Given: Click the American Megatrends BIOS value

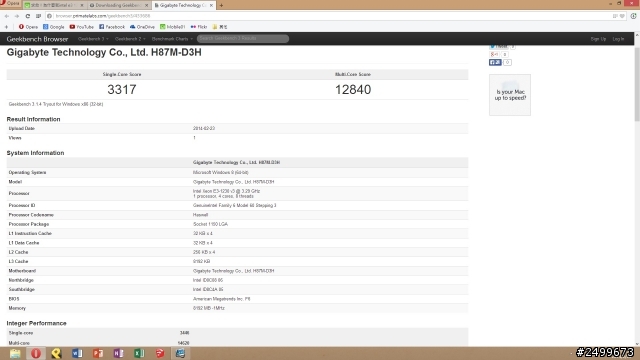Looking at the screenshot, I should point(221,299).
